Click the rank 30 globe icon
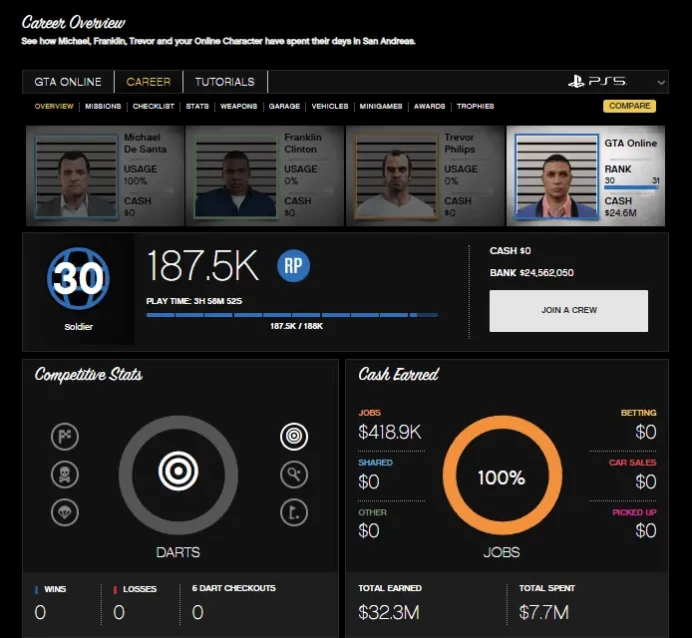 point(79,278)
